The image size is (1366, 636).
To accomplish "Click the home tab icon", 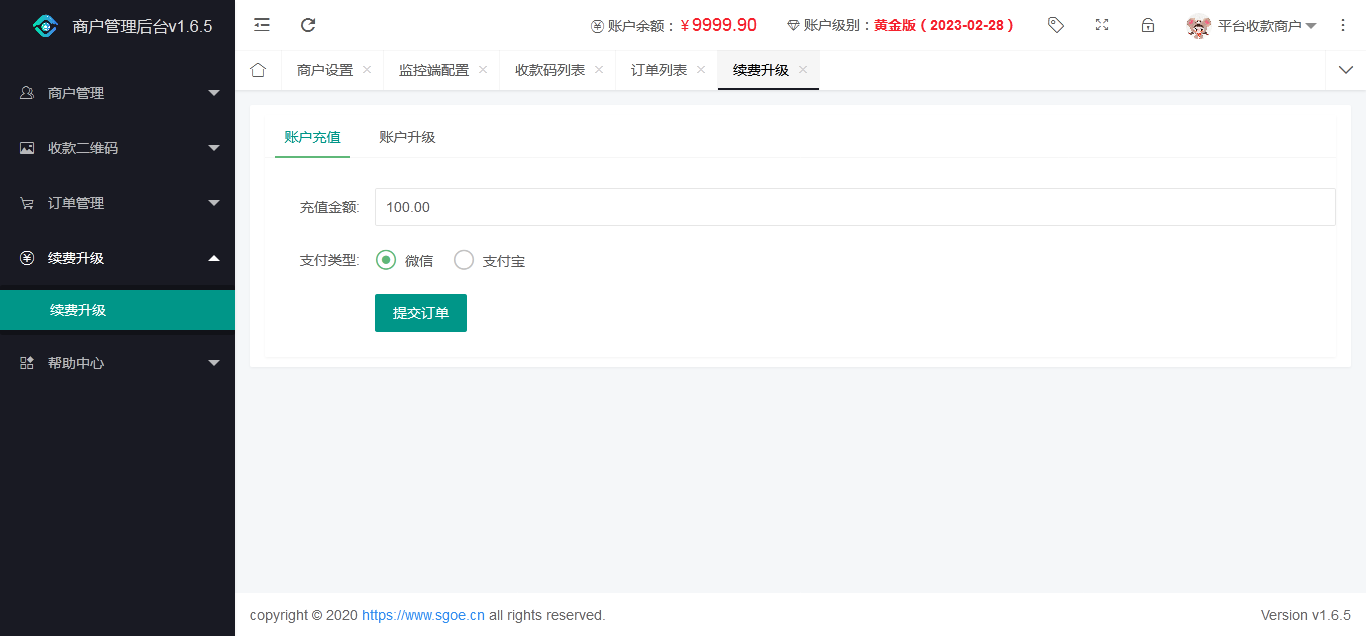I will 258,70.
